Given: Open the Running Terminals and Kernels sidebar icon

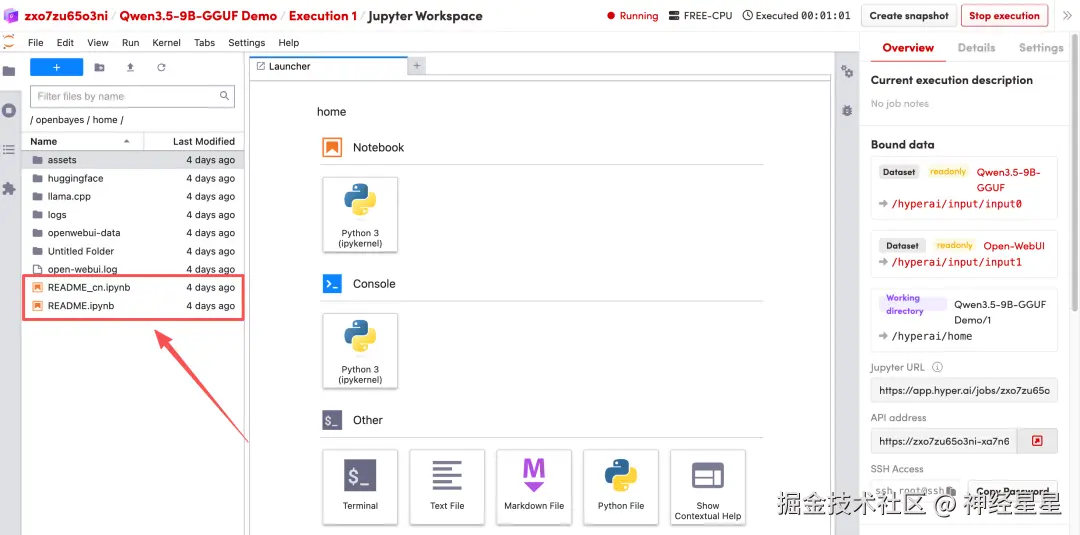Looking at the screenshot, I should point(9,110).
